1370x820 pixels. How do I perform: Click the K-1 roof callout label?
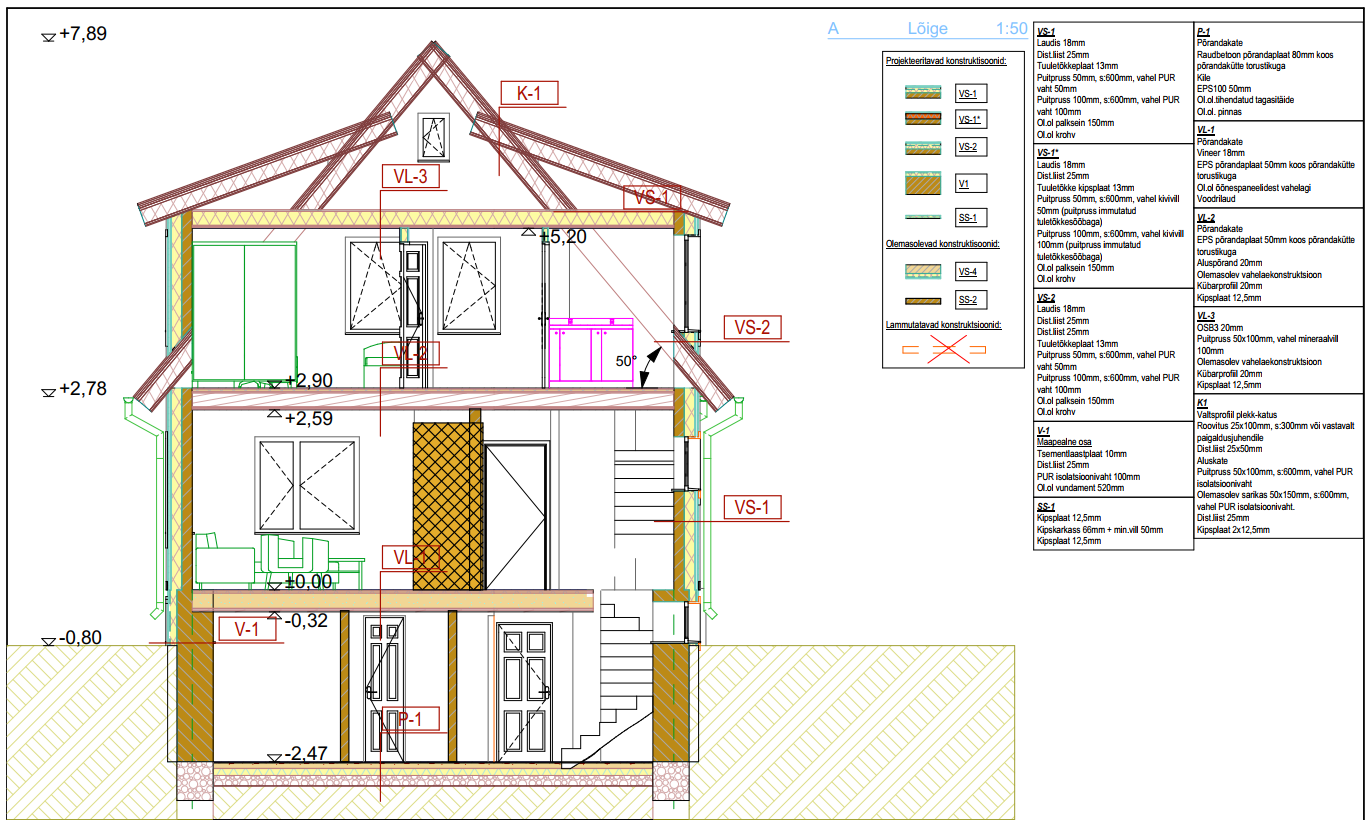point(529,94)
